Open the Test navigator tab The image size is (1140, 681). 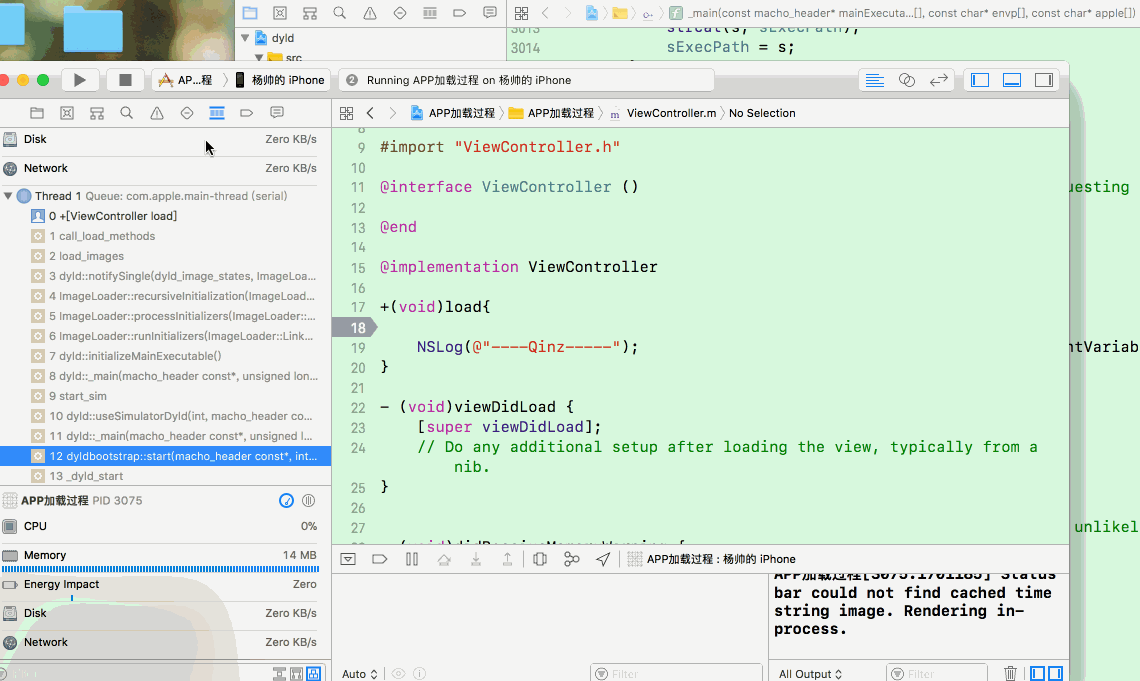click(x=187, y=113)
